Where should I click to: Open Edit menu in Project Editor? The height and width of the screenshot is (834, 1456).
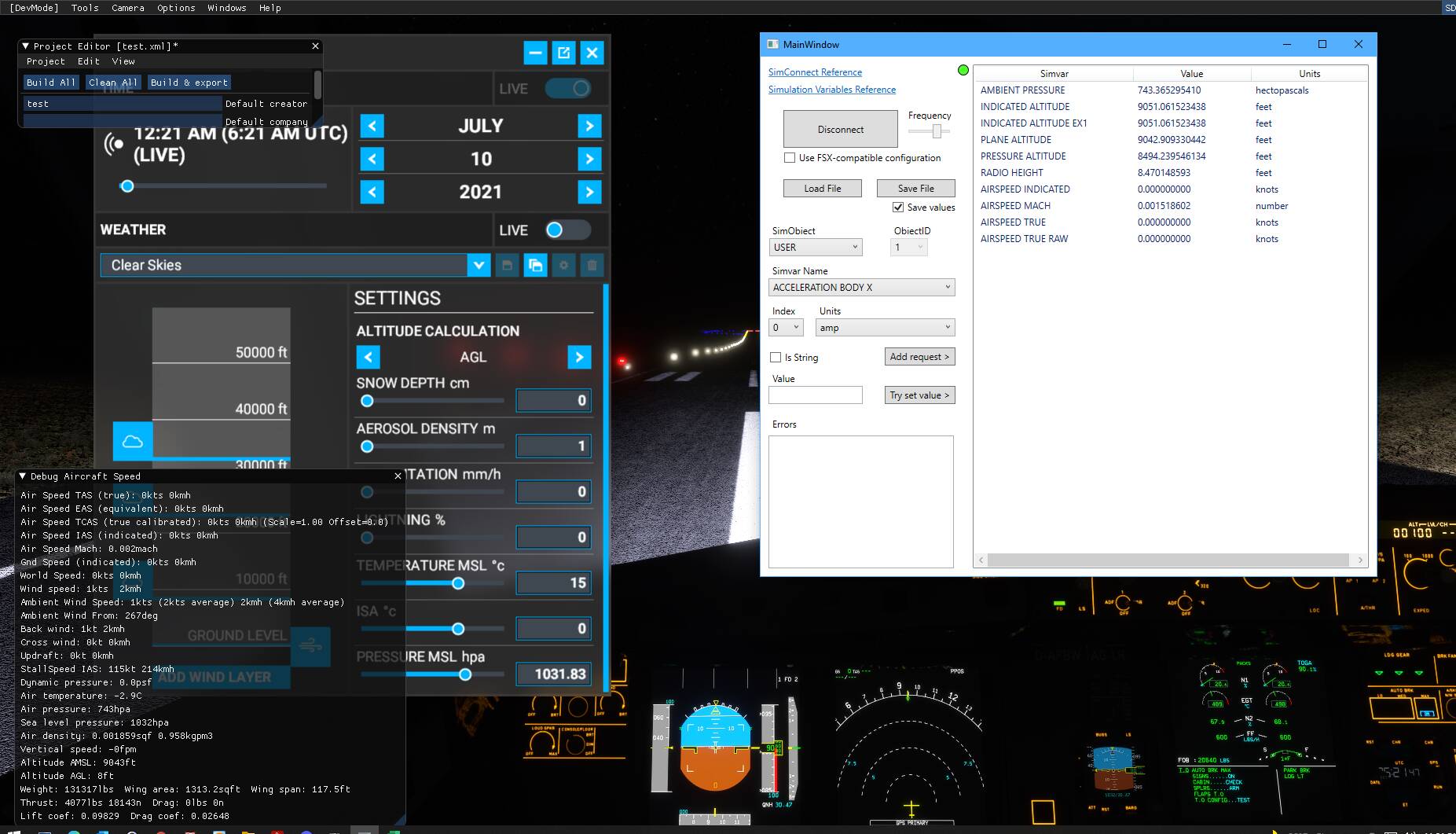click(89, 61)
